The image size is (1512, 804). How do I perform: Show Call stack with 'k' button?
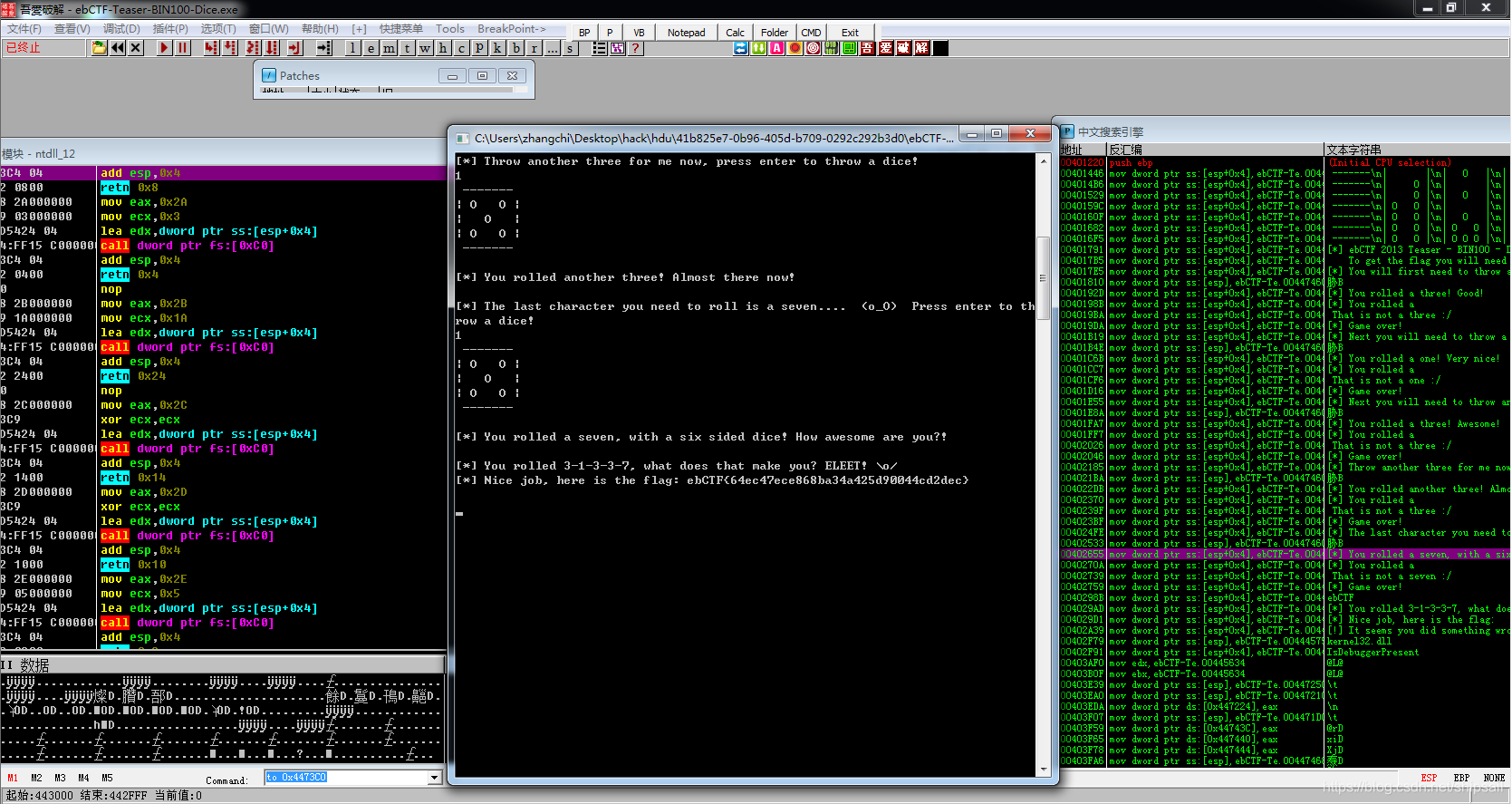(x=497, y=48)
